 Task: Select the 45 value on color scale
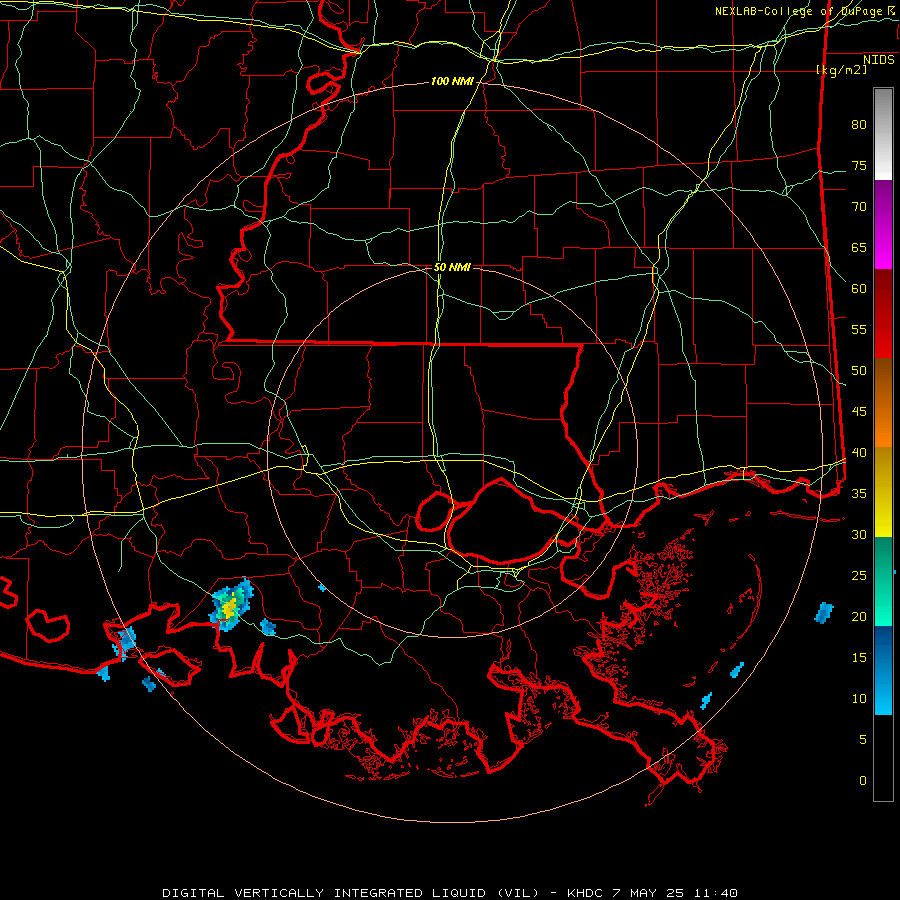pyautogui.click(x=859, y=412)
